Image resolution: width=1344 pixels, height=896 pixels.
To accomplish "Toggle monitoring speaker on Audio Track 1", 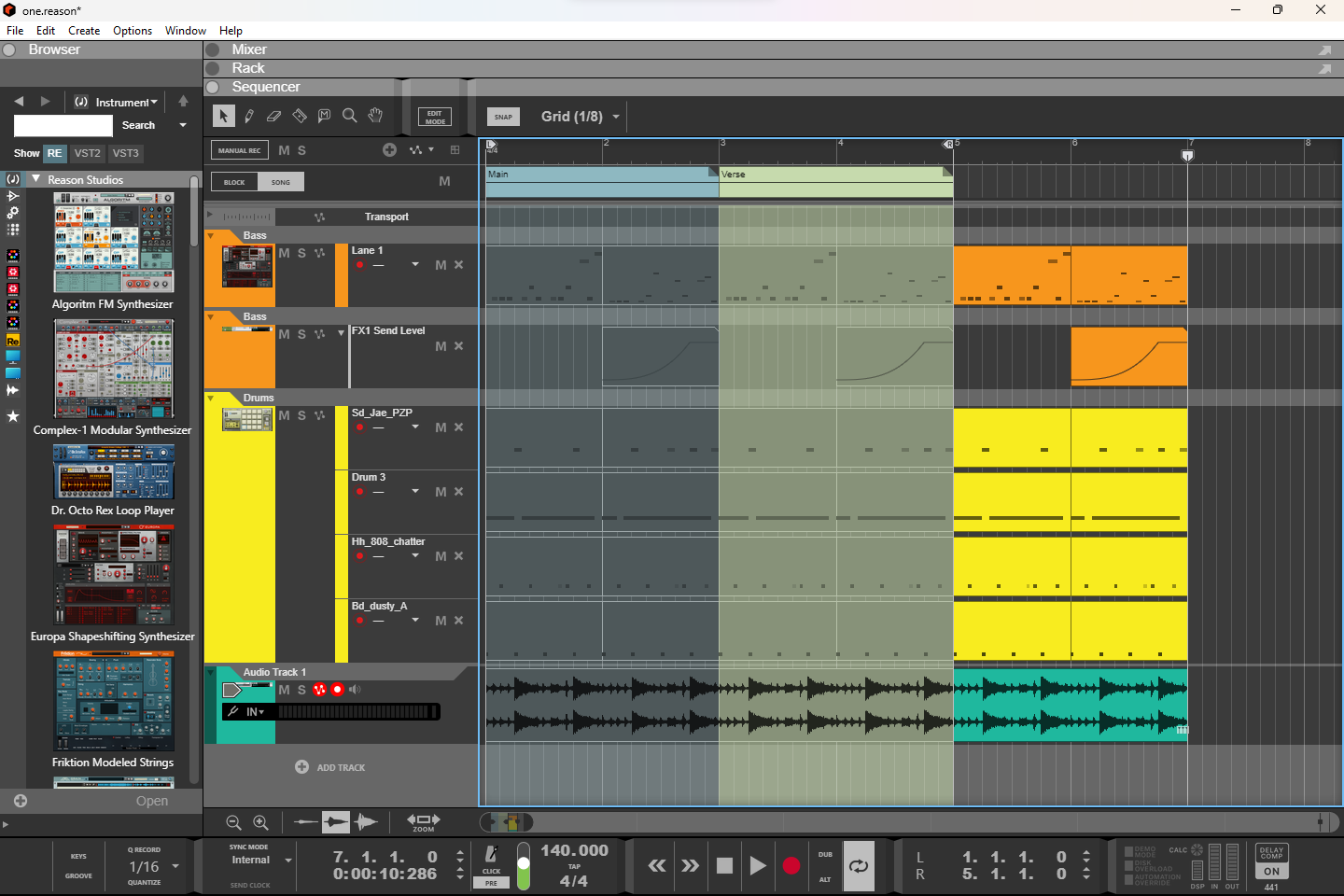I will 355,690.
